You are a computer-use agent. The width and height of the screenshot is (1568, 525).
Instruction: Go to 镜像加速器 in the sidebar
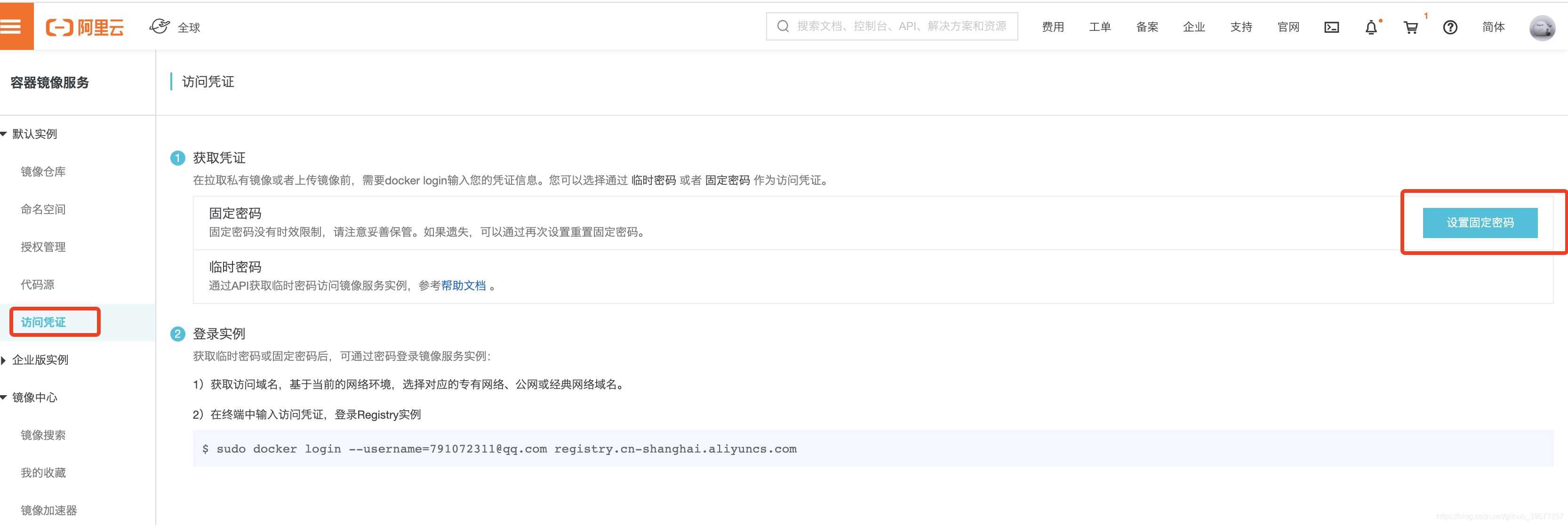point(48,510)
